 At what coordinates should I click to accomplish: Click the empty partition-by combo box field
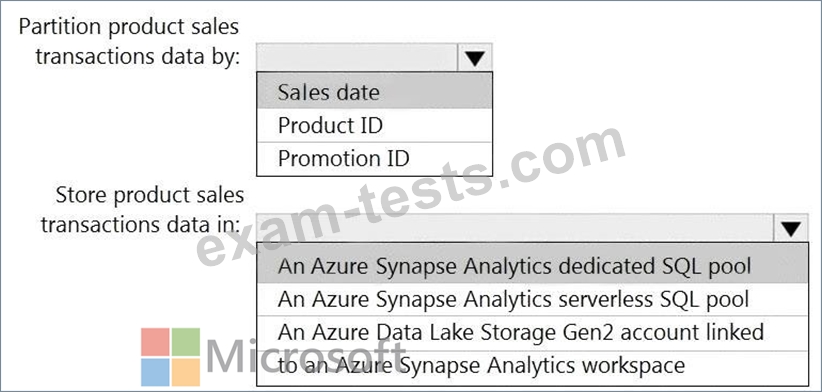pos(358,58)
